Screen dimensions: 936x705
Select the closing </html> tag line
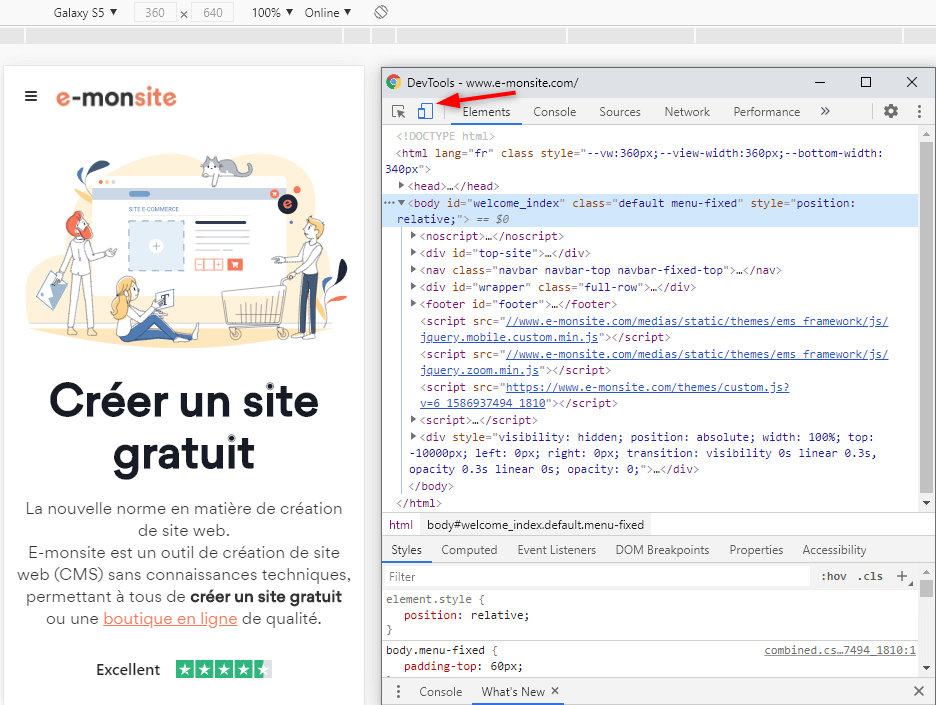pyautogui.click(x=419, y=503)
